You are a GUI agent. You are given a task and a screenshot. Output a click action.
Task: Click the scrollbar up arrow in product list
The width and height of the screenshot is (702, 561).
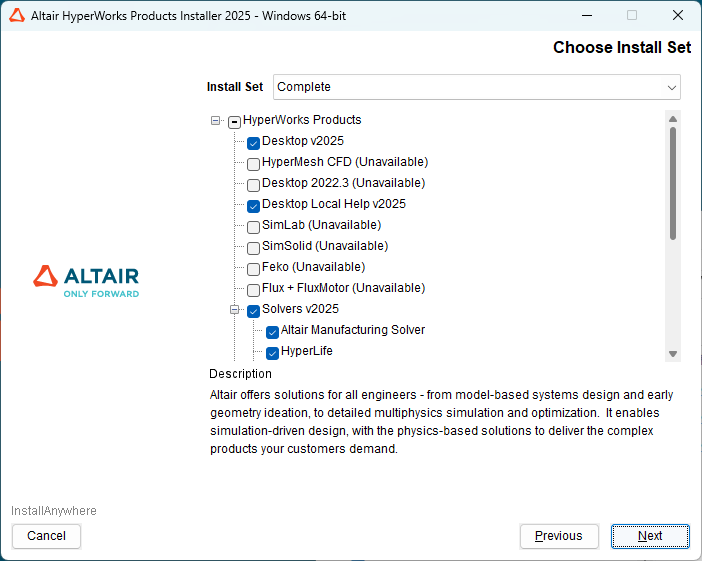coord(673,118)
